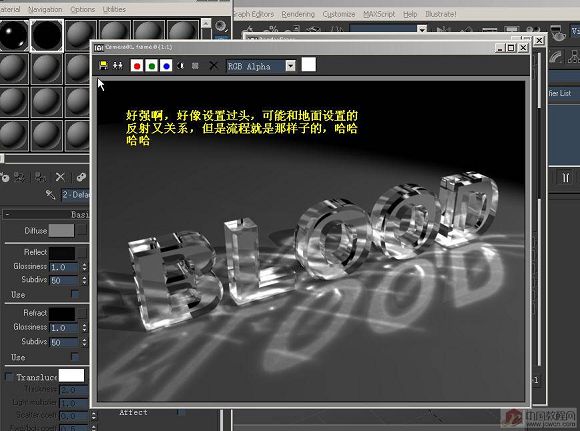Click the Refract Glossiness spinner arrows
This screenshot has width=580, height=431.
84,327
